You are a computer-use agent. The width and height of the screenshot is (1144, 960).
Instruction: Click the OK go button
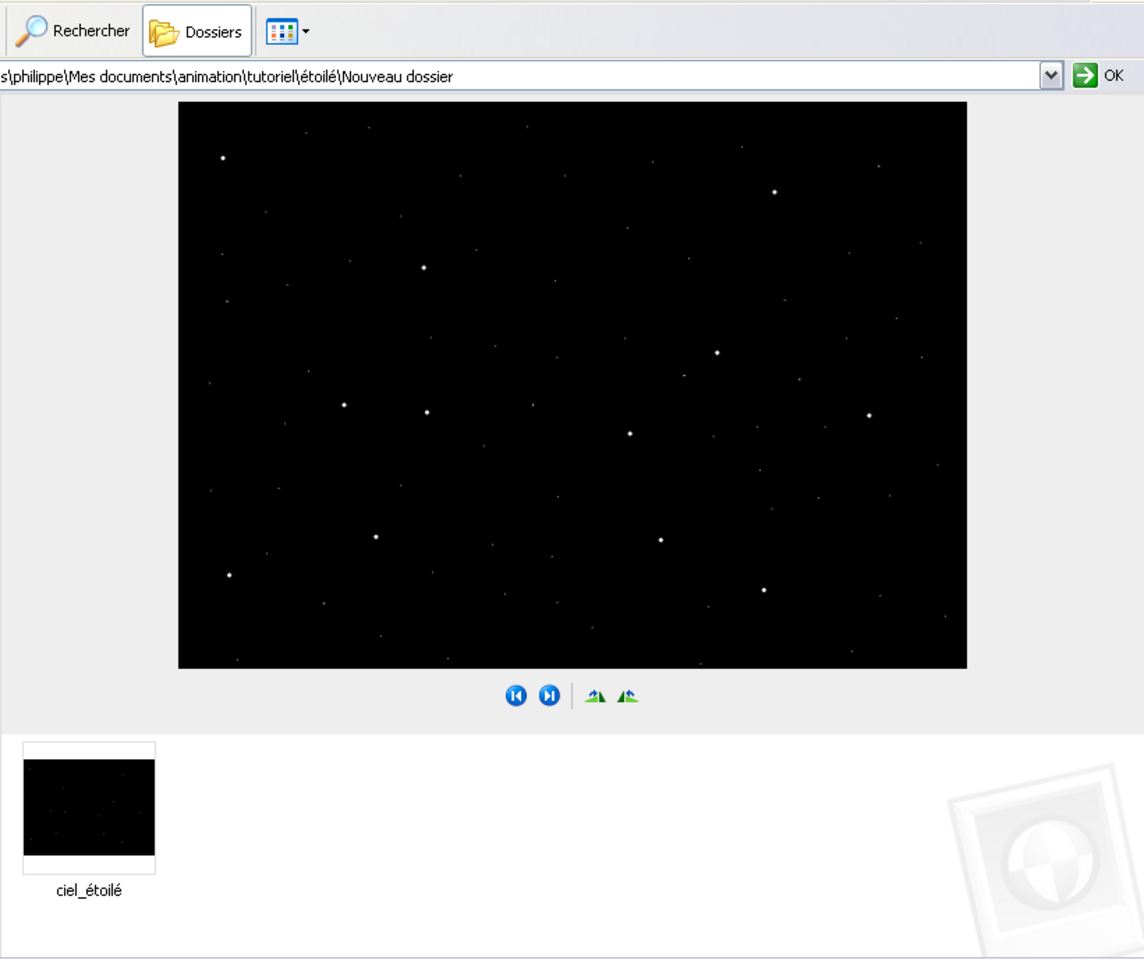[x=1099, y=76]
